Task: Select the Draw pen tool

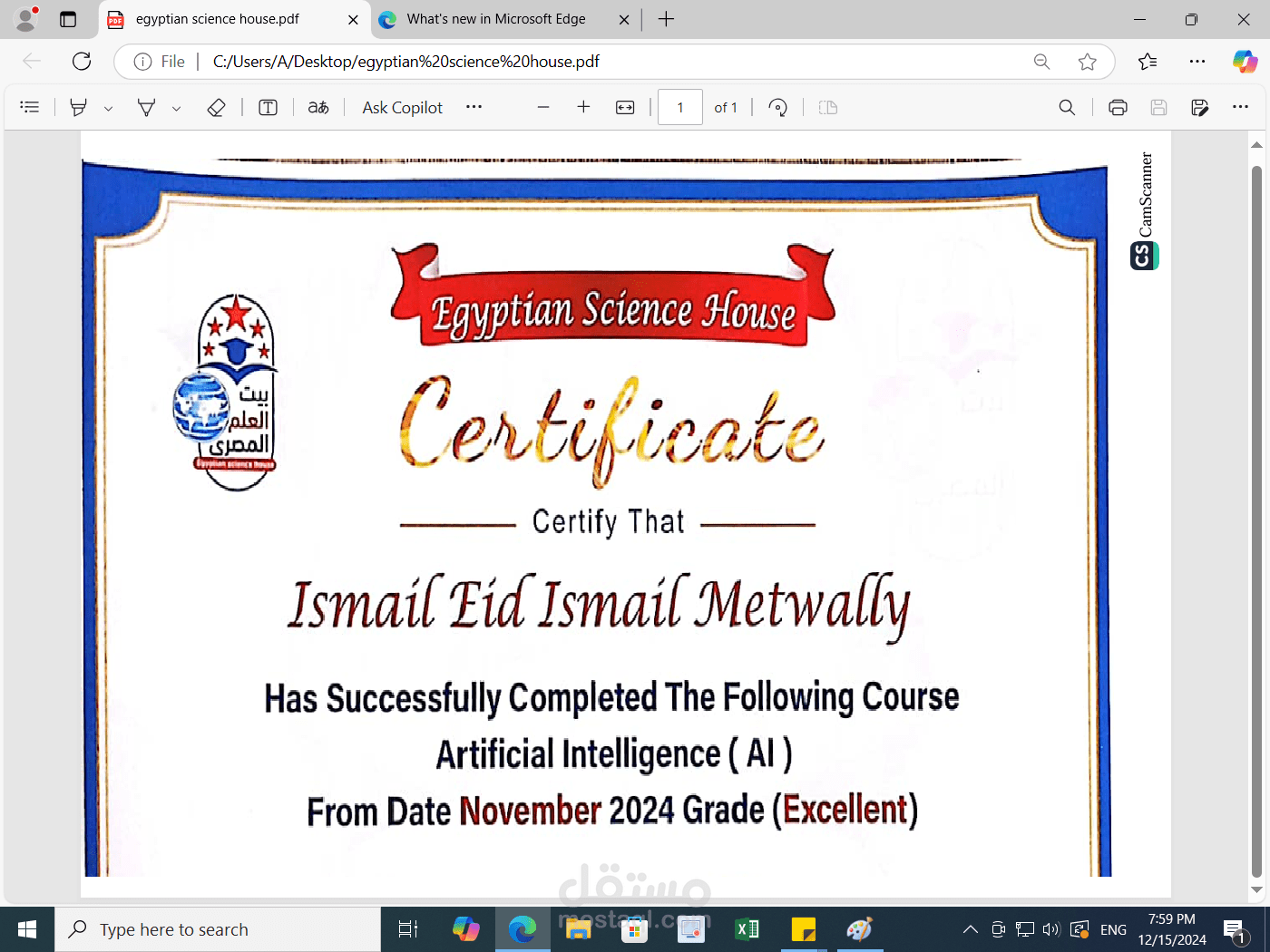Action: (146, 107)
